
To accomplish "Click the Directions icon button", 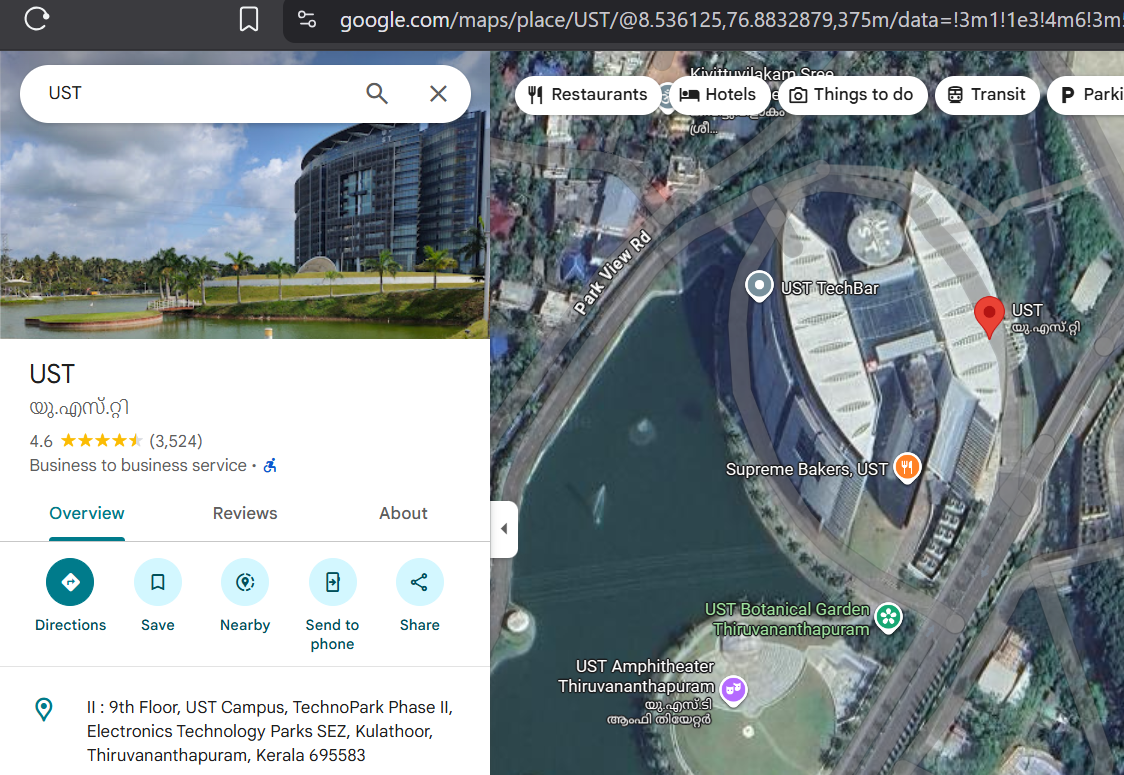I will (x=70, y=582).
